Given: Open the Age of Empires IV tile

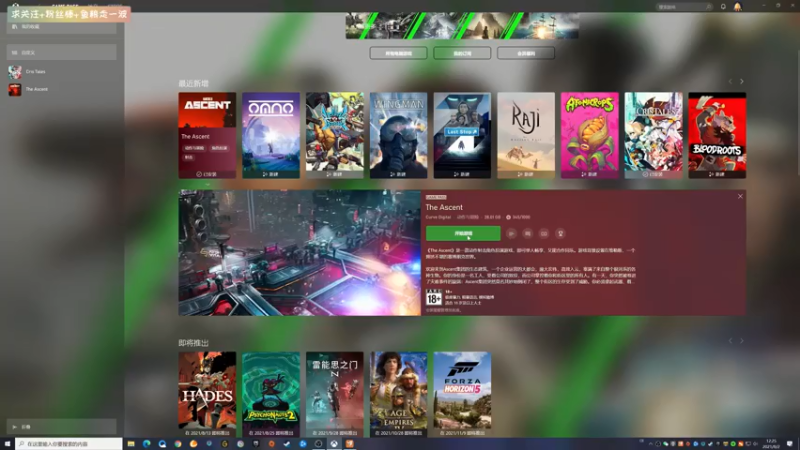Looking at the screenshot, I should coord(398,393).
